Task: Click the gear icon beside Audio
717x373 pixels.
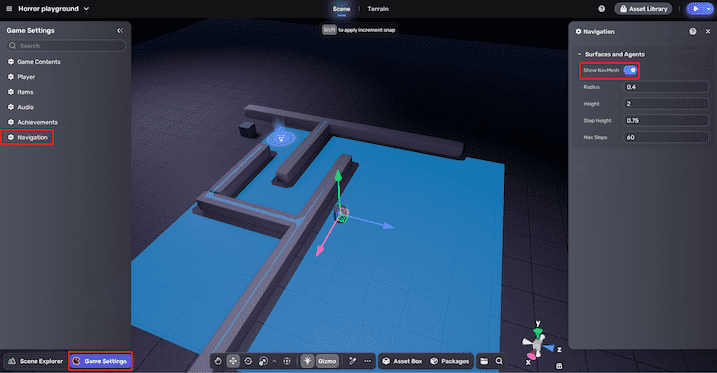Action: (x=11, y=107)
